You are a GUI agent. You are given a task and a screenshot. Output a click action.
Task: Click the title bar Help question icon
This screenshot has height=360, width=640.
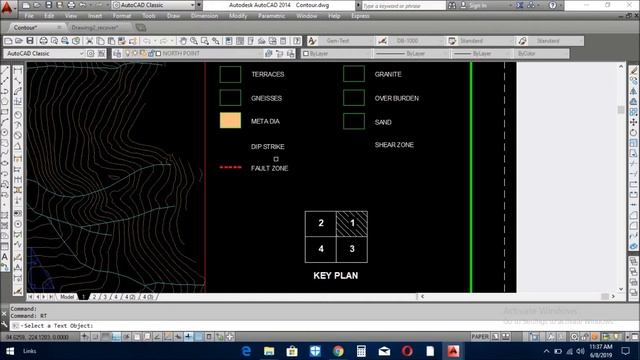tap(552, 5)
